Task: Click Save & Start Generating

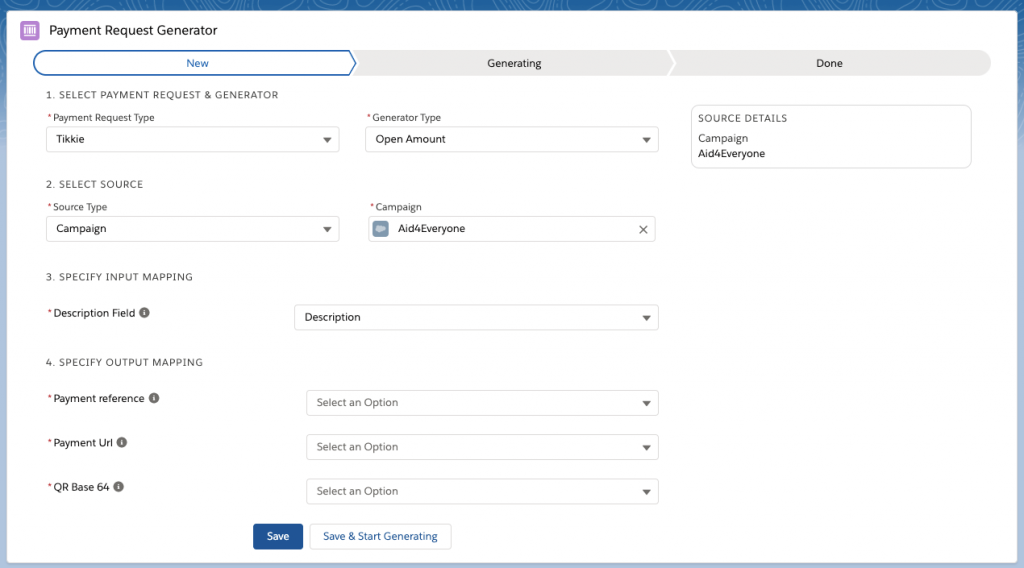Action: click(x=380, y=536)
